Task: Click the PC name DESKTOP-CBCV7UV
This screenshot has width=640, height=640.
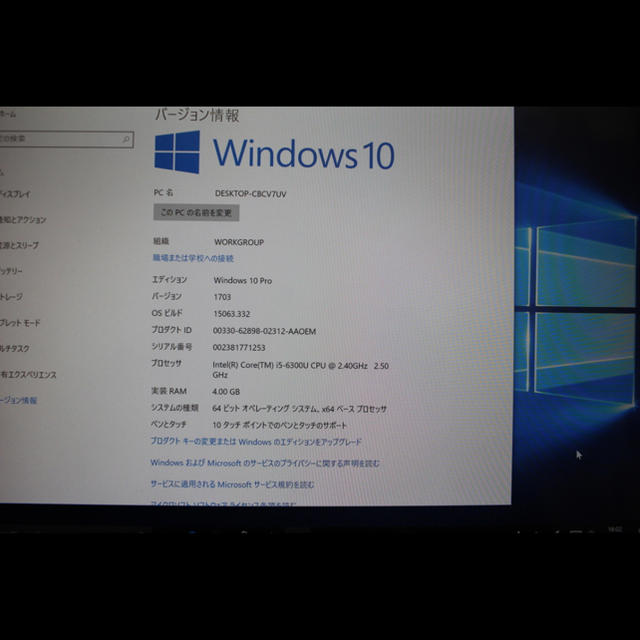Action: pyautogui.click(x=251, y=194)
